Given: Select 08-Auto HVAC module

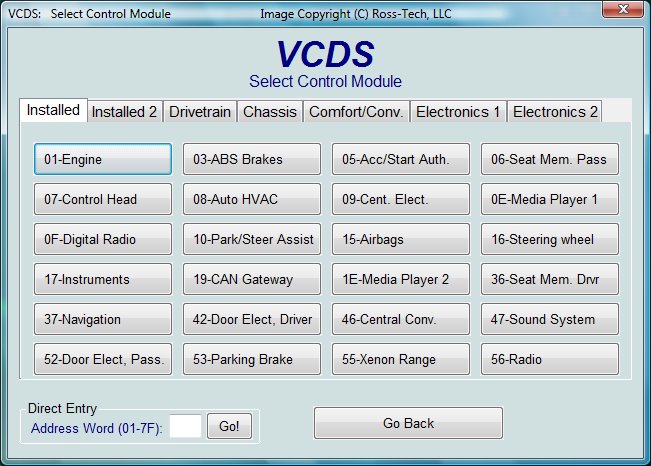Looking at the screenshot, I should click(x=252, y=199).
